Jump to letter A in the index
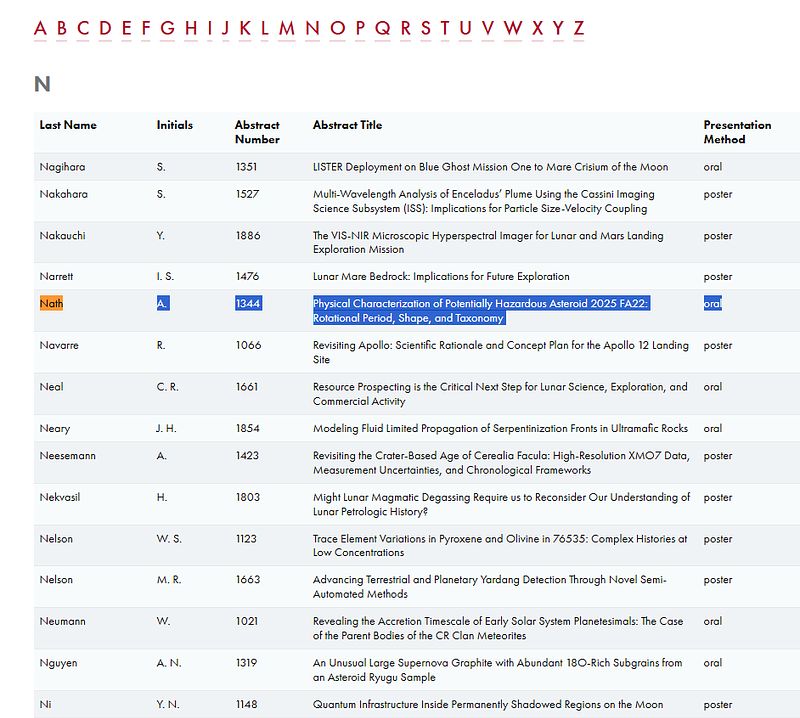 tap(40, 28)
